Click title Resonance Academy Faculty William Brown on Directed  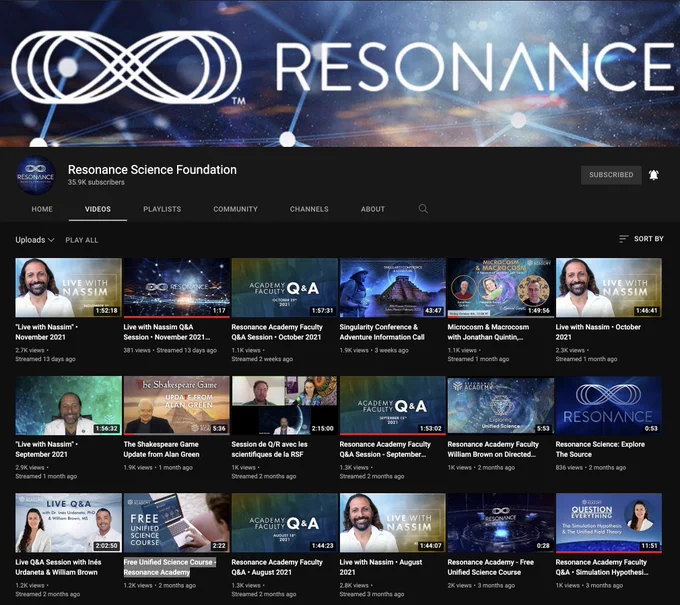click(x=493, y=449)
